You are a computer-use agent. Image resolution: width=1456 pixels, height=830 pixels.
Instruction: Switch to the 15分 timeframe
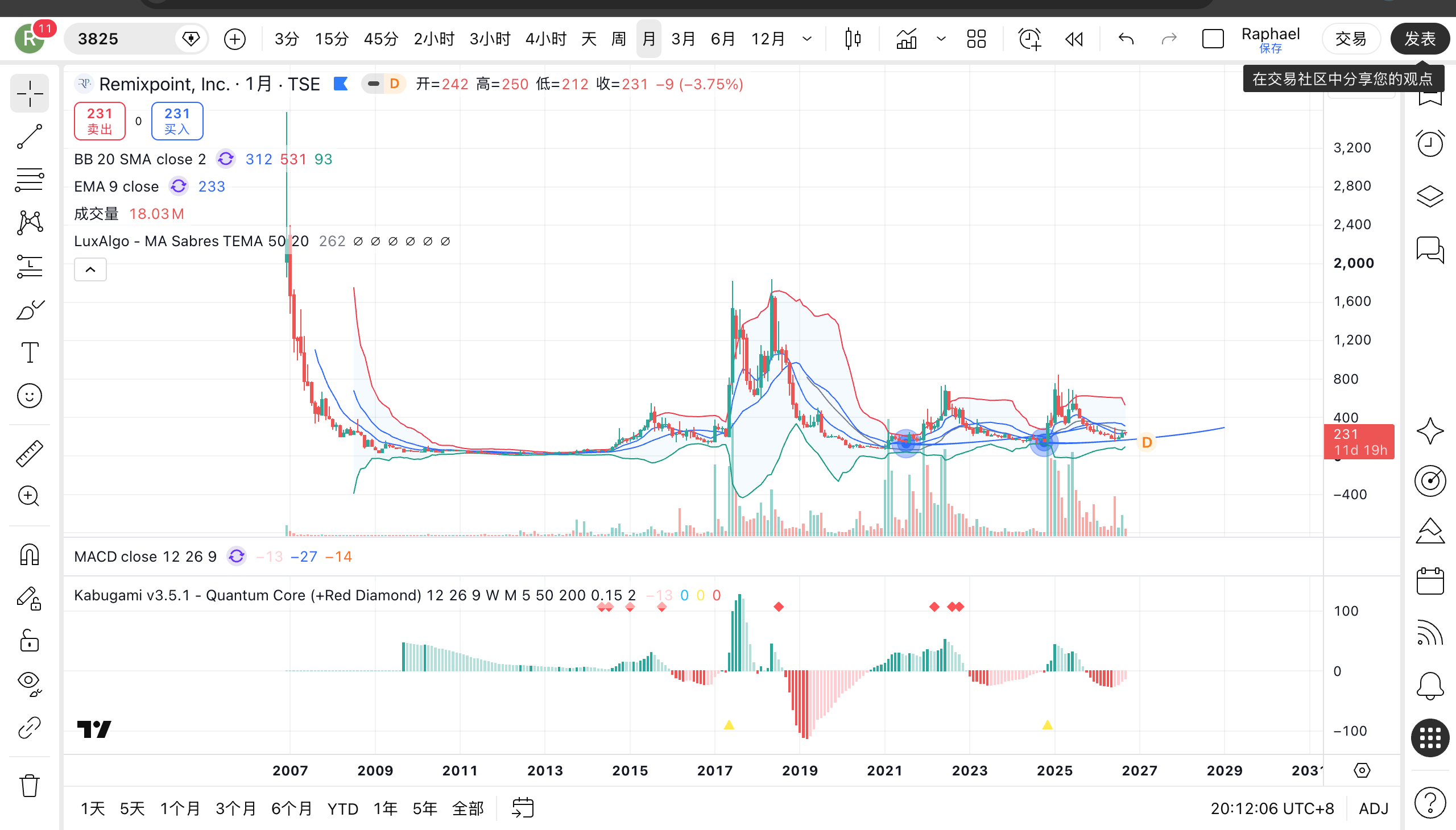coord(332,39)
